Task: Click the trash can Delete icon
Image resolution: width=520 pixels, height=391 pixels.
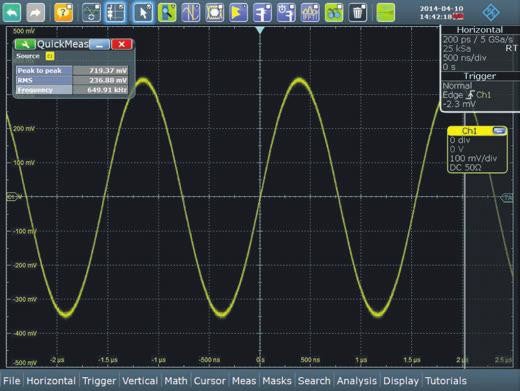Action: coord(358,13)
